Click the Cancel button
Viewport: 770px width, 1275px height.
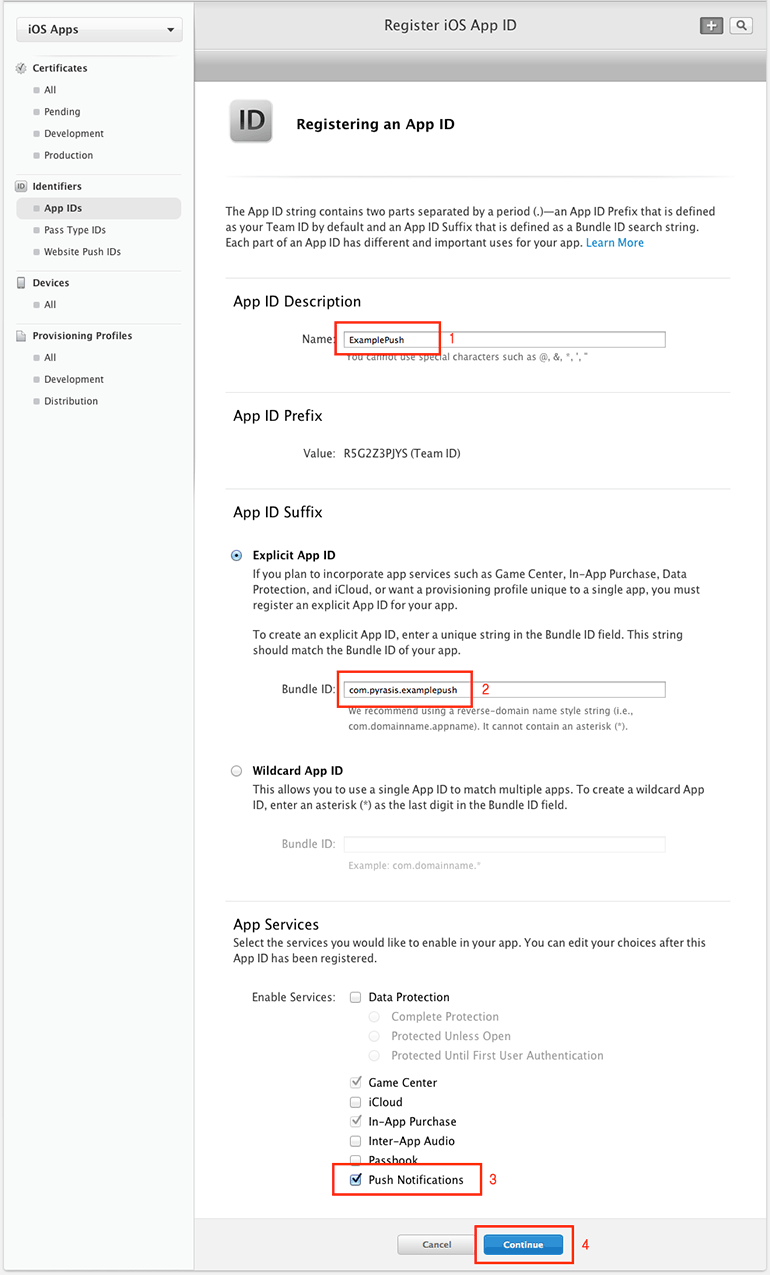[x=436, y=1245]
